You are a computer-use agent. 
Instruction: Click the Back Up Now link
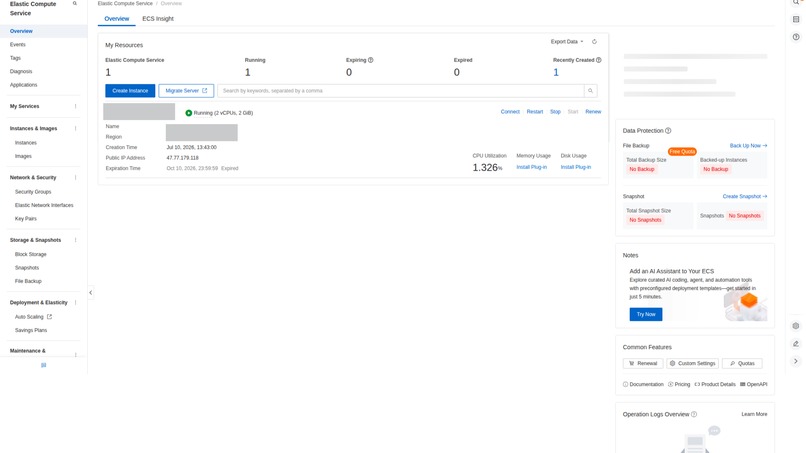pyautogui.click(x=748, y=146)
